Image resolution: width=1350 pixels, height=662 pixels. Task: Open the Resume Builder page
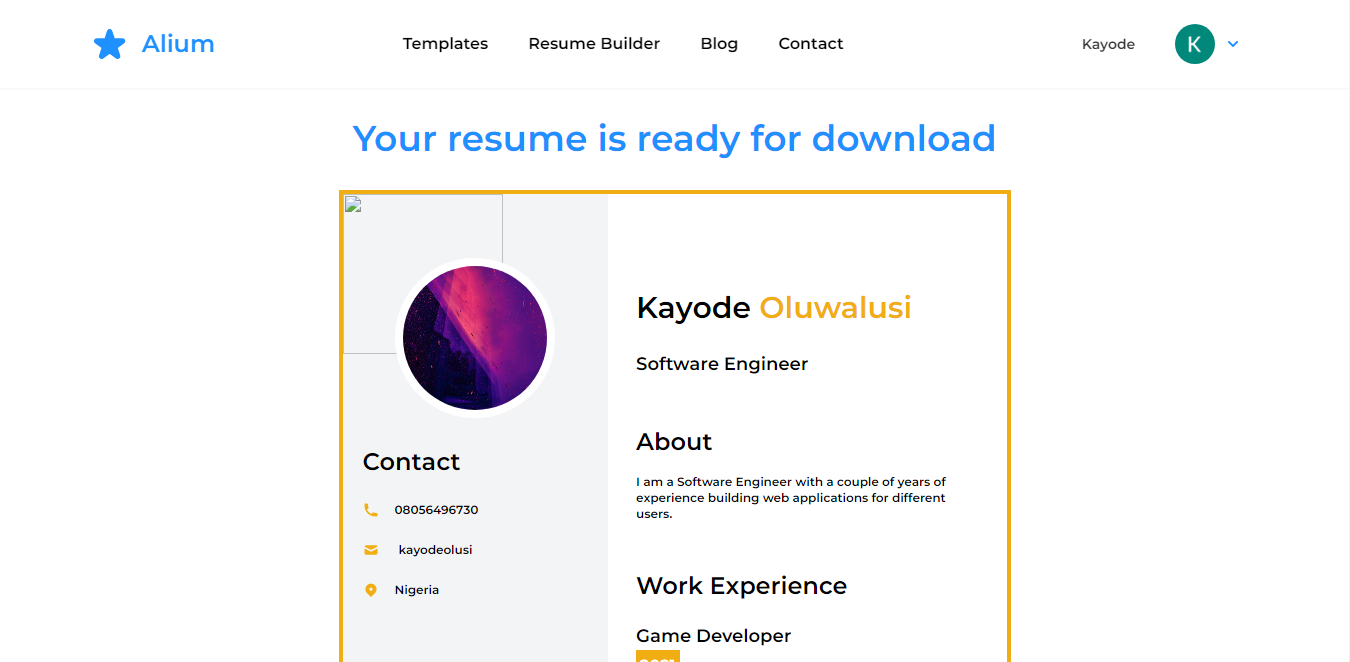click(594, 44)
